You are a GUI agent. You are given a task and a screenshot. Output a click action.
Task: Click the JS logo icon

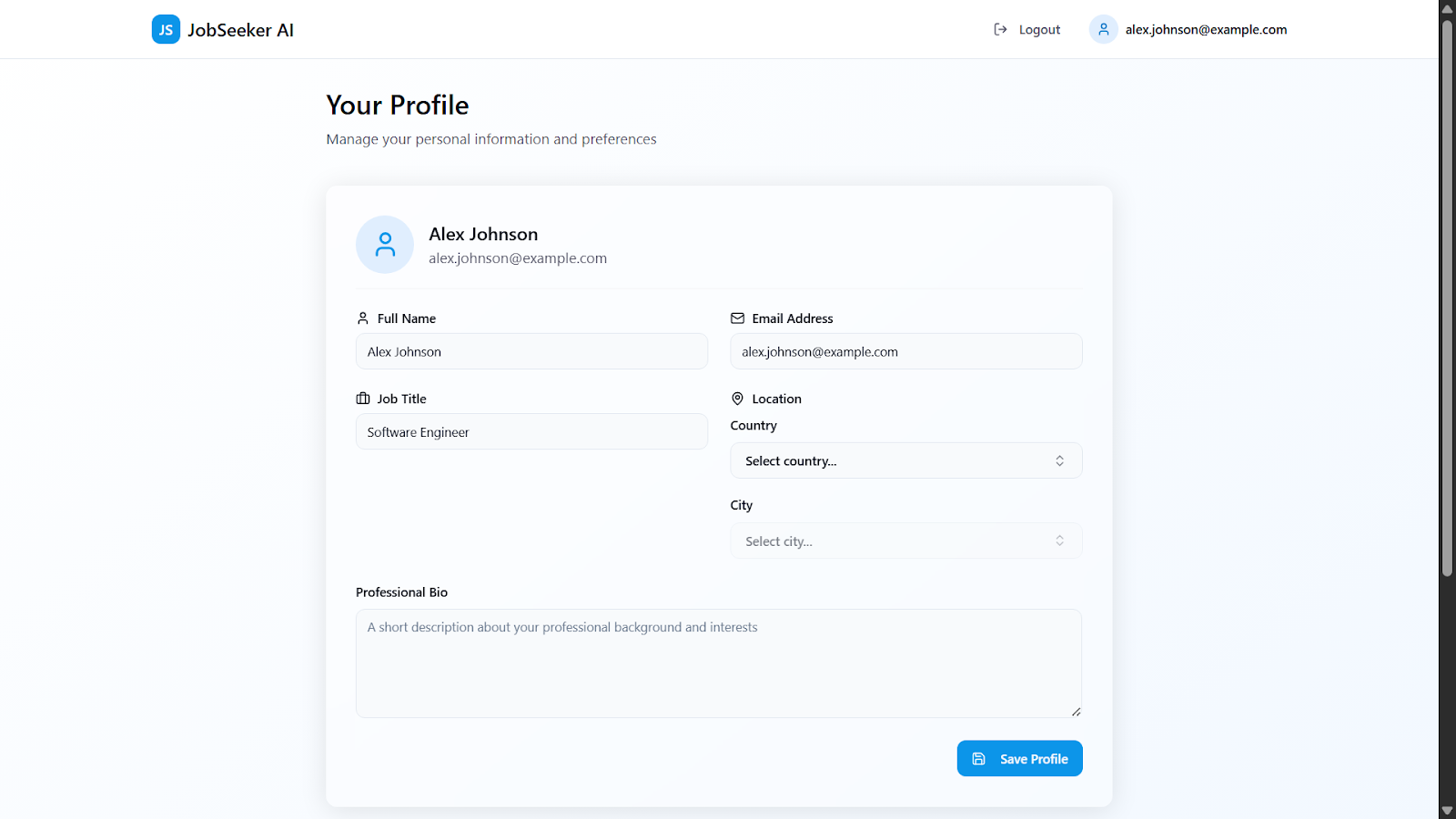166,29
